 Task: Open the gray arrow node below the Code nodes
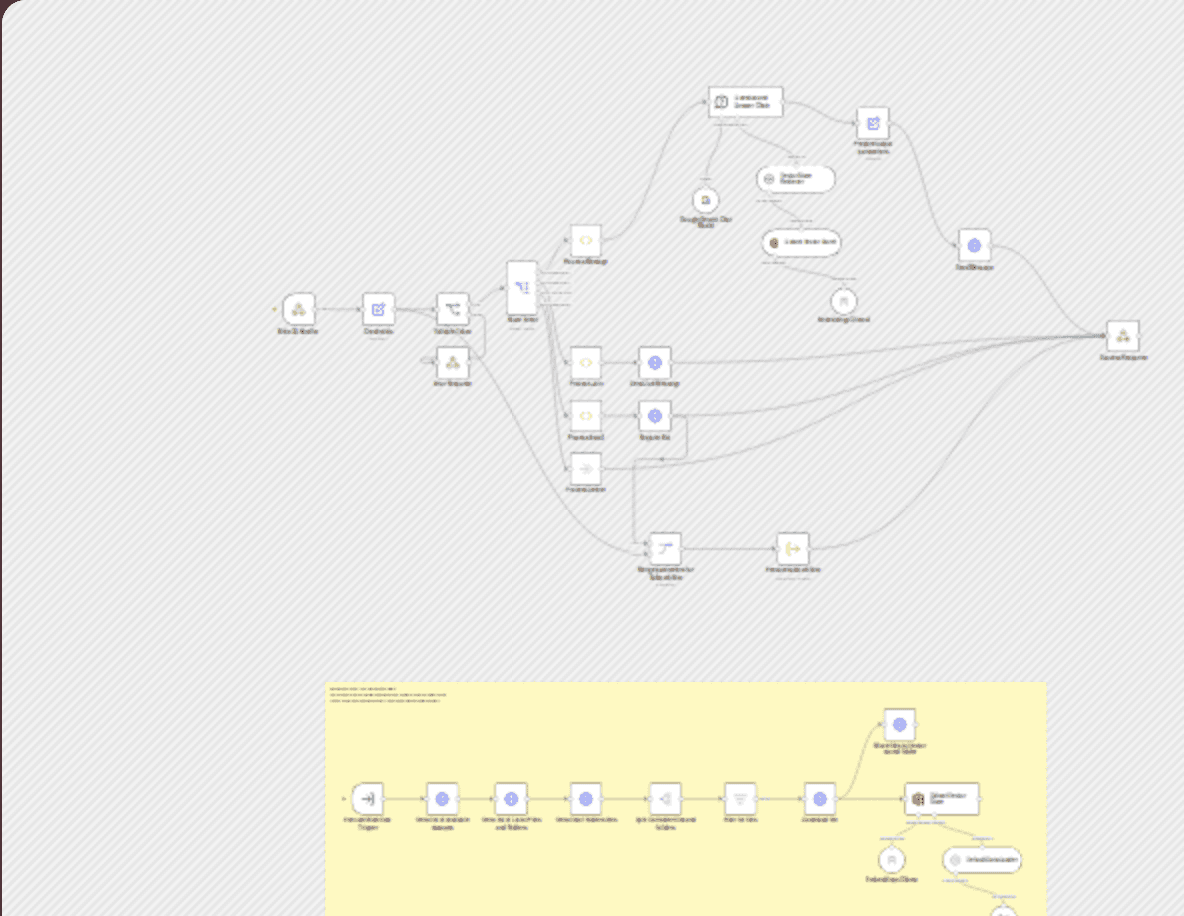tap(586, 469)
